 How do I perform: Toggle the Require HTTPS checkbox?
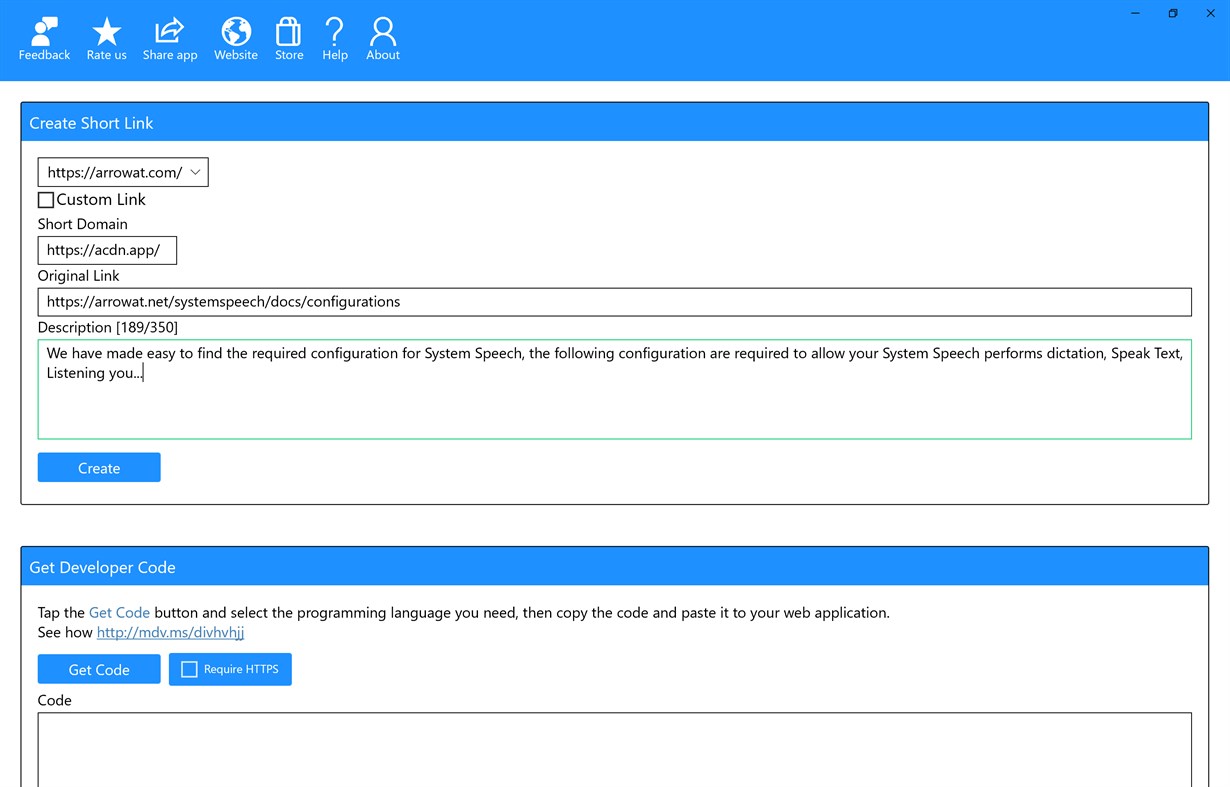(x=189, y=669)
